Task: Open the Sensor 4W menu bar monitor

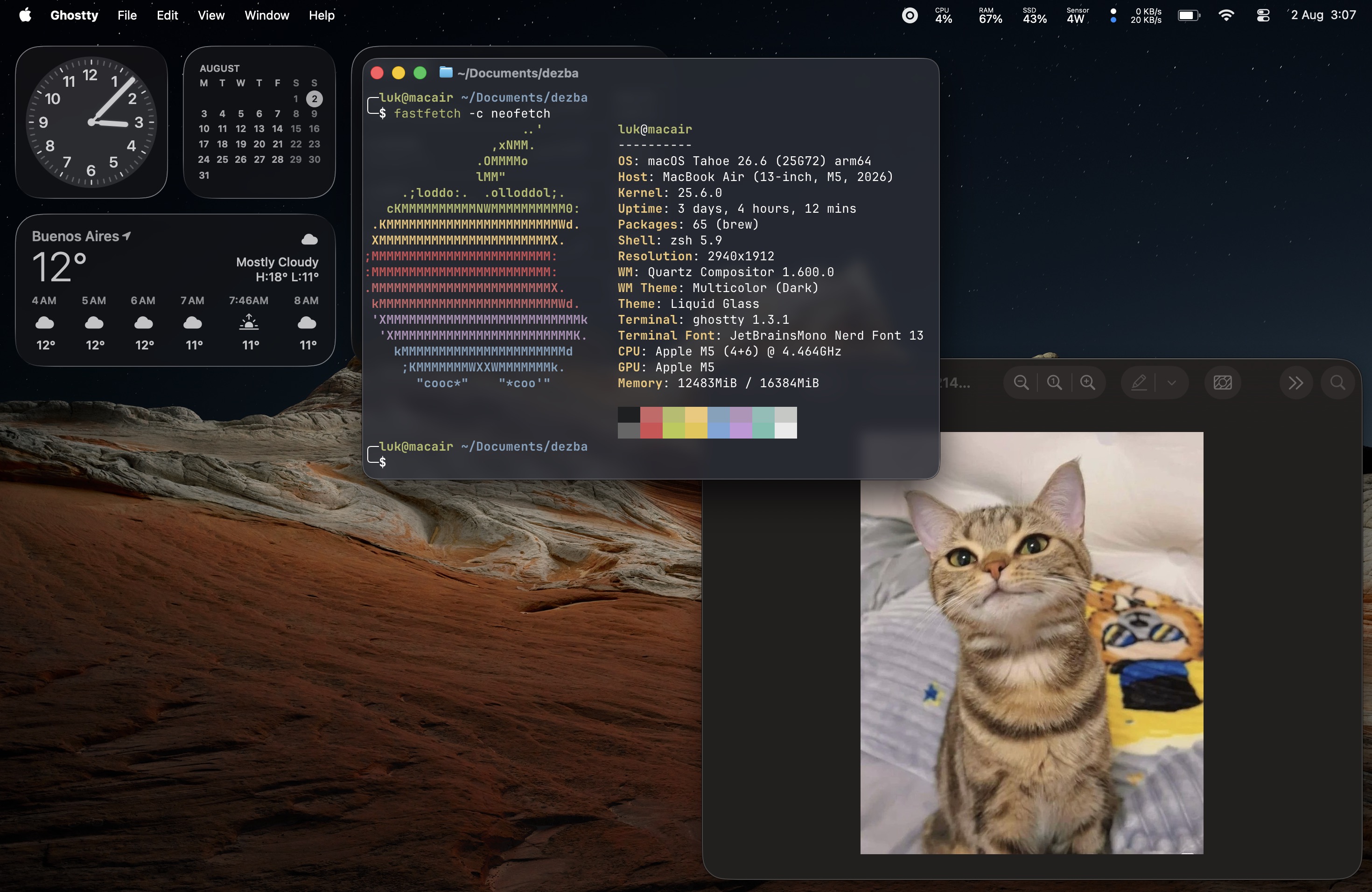Action: (1077, 15)
